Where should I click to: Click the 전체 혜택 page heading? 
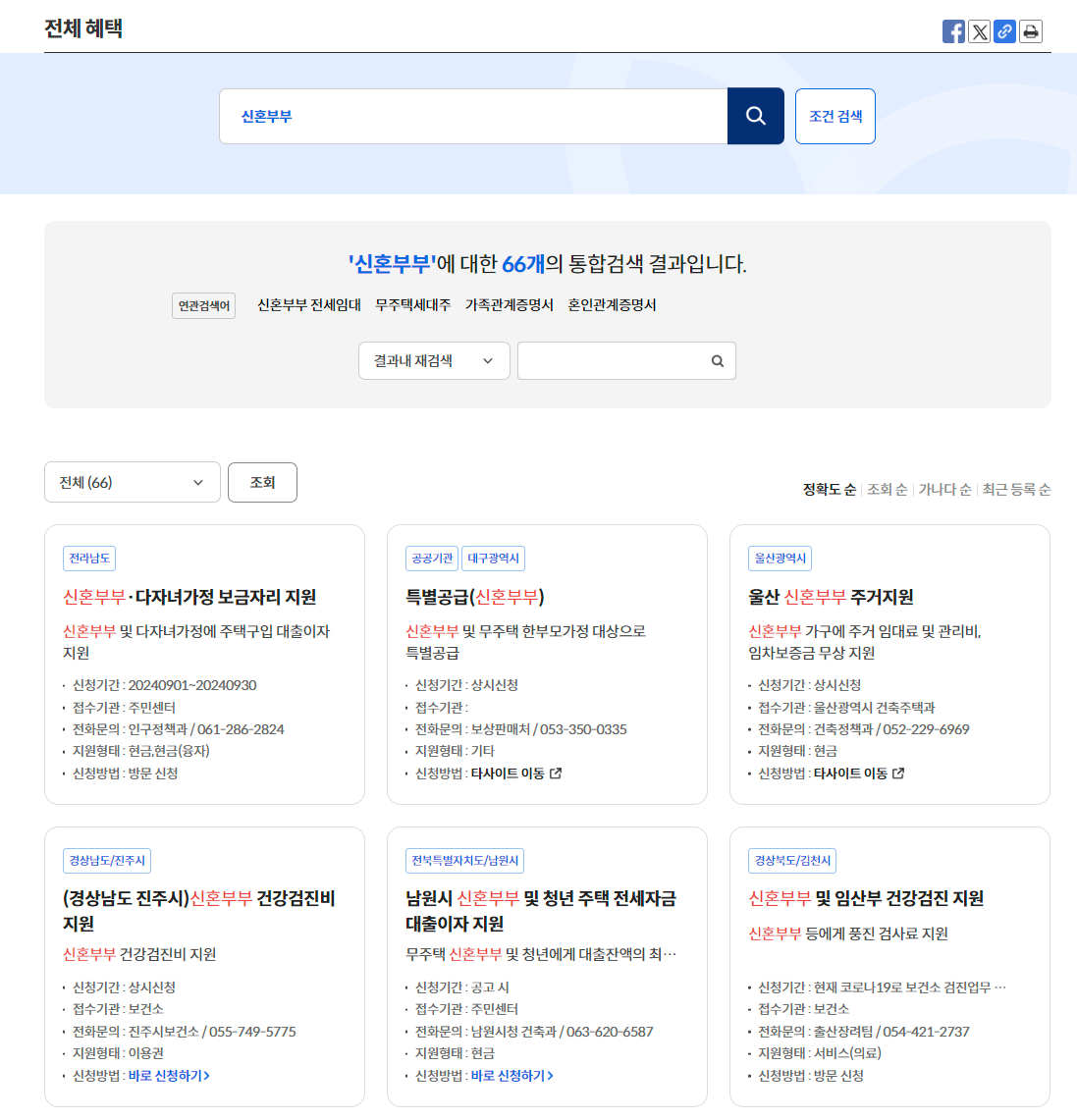[x=83, y=28]
